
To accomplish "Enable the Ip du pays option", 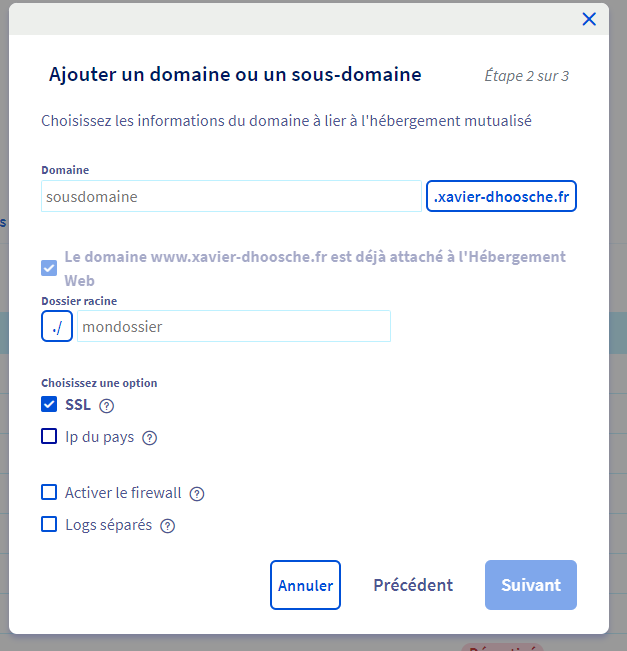I will coord(49,436).
